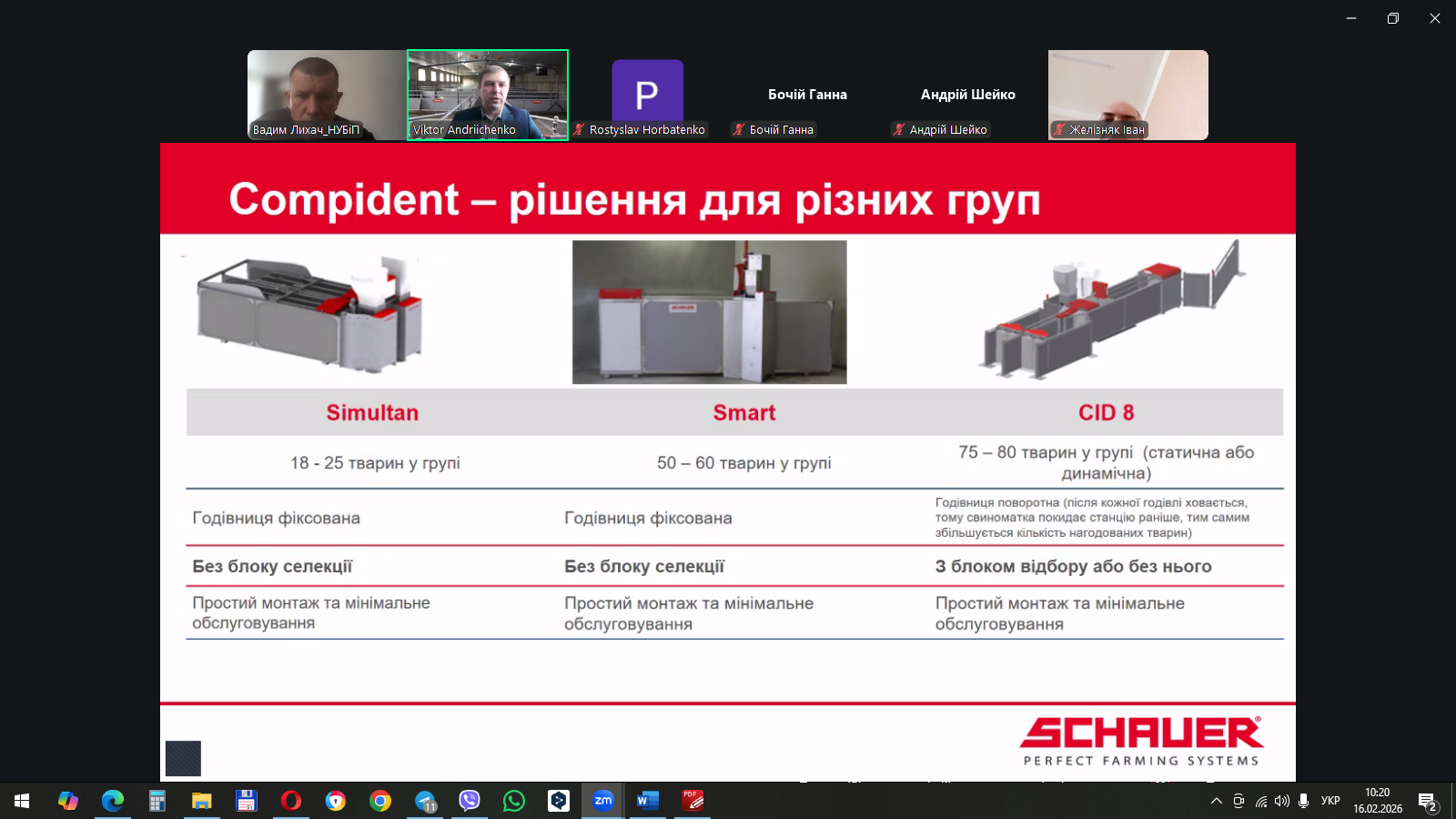
Task: Click 'Простий монтаж' text in the CID 8 column
Action: [1060, 613]
